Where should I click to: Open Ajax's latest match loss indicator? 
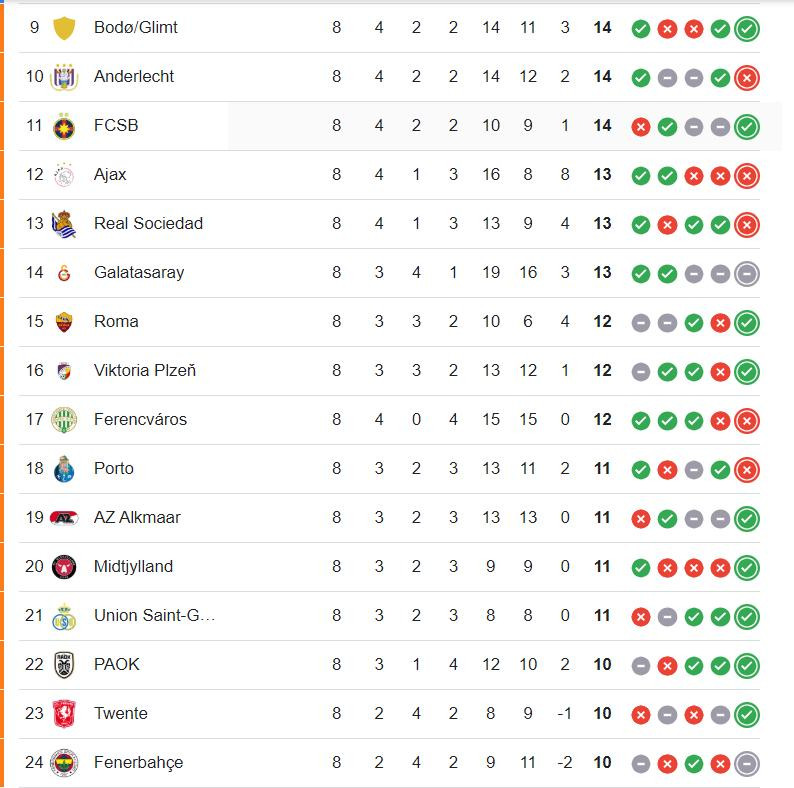coord(747,176)
